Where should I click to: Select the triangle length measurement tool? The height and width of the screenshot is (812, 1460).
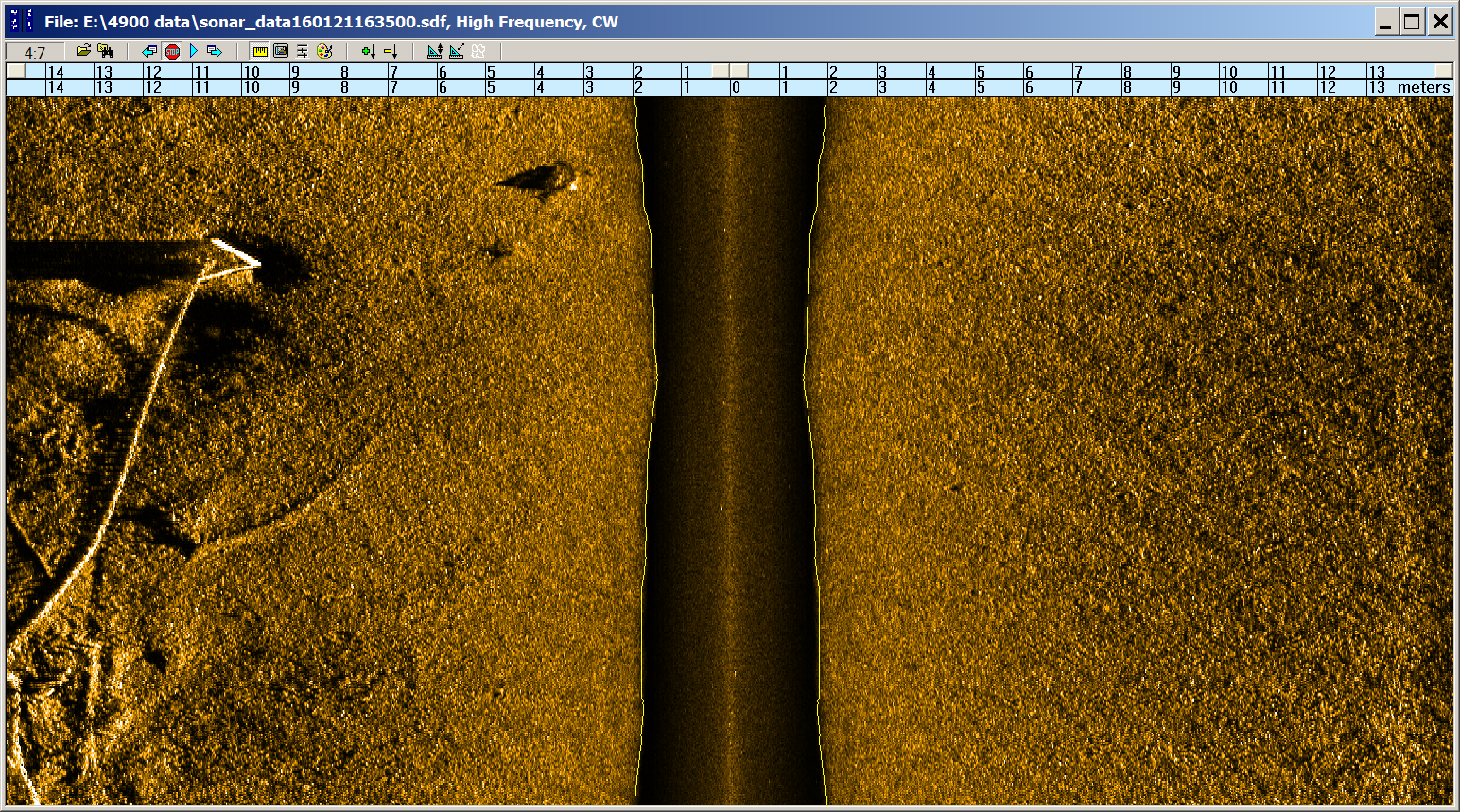[456, 51]
